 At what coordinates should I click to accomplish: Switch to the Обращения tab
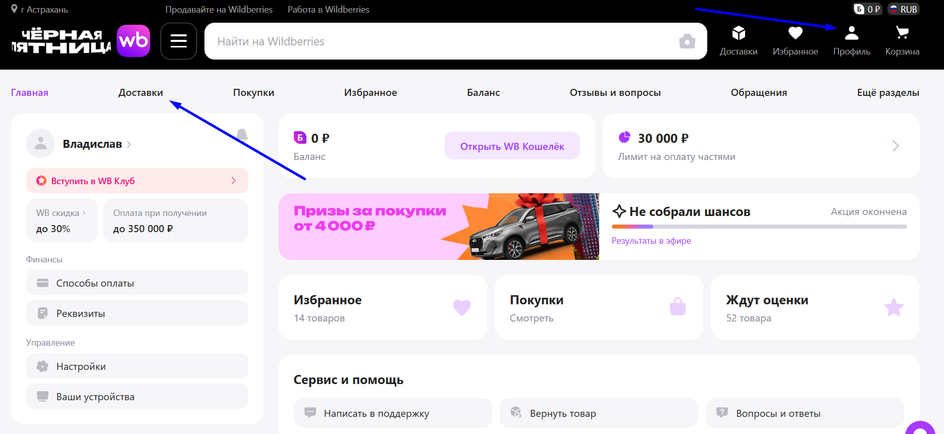click(759, 93)
